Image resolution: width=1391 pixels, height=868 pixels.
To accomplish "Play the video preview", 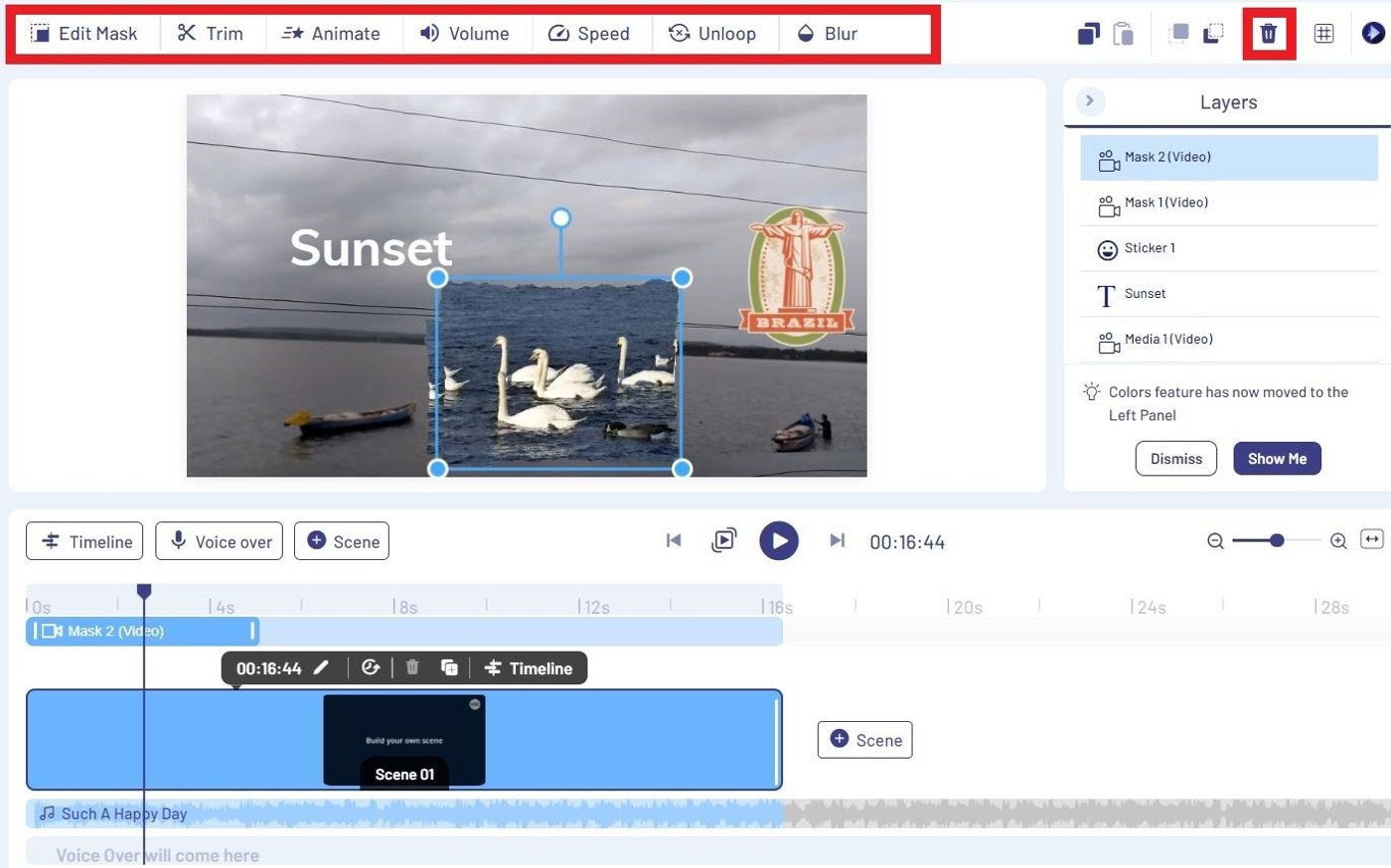I will [779, 540].
